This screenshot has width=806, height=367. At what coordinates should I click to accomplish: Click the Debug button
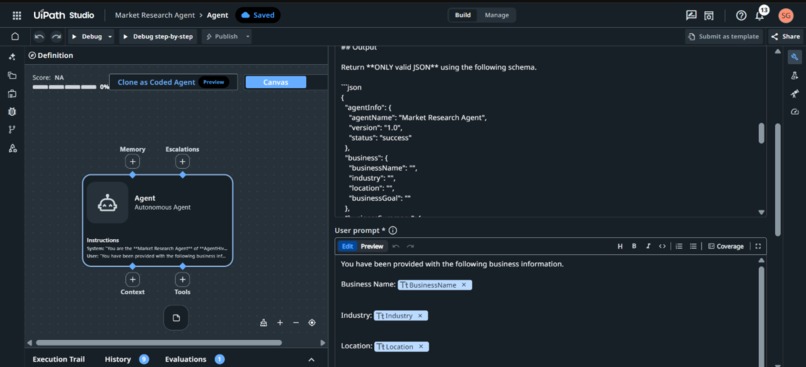coord(87,36)
